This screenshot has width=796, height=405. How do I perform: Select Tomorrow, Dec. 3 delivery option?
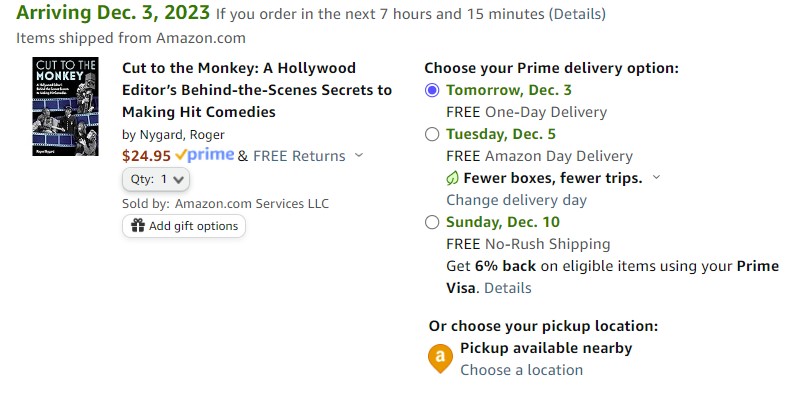pyautogui.click(x=432, y=90)
